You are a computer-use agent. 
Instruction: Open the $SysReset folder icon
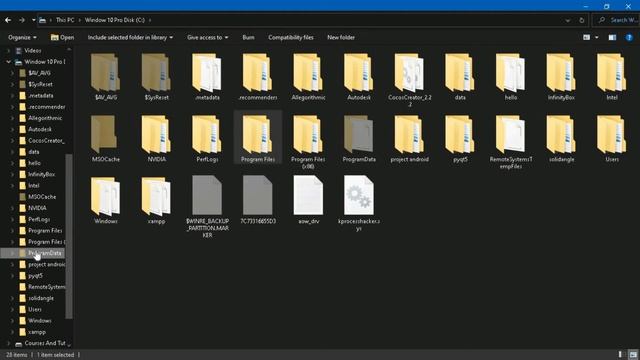pos(156,73)
